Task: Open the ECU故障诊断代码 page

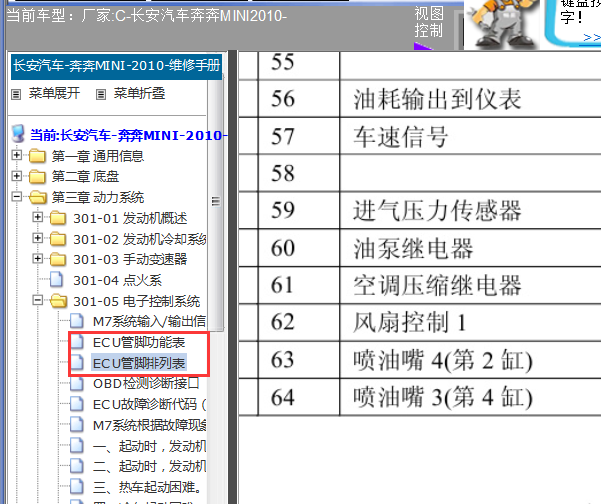Action: pyautogui.click(x=149, y=404)
